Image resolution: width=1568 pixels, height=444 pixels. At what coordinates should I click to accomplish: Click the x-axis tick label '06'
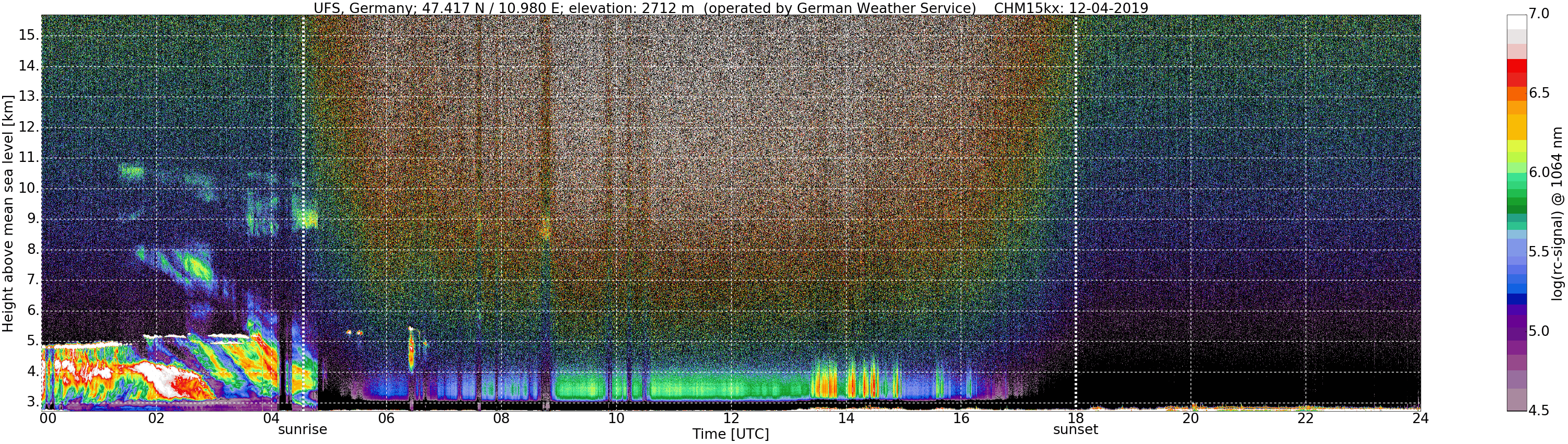point(387,418)
